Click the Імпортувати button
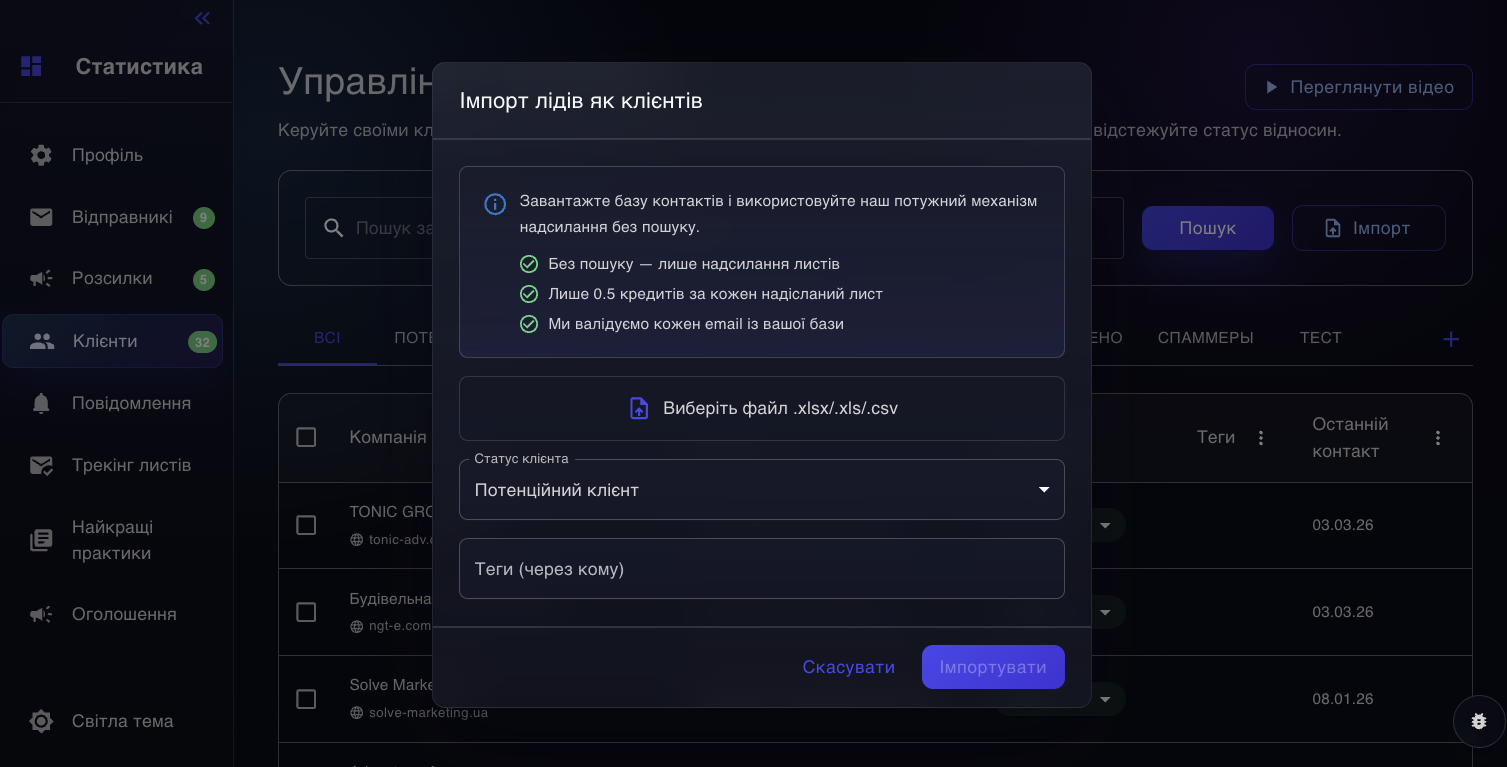 click(992, 667)
